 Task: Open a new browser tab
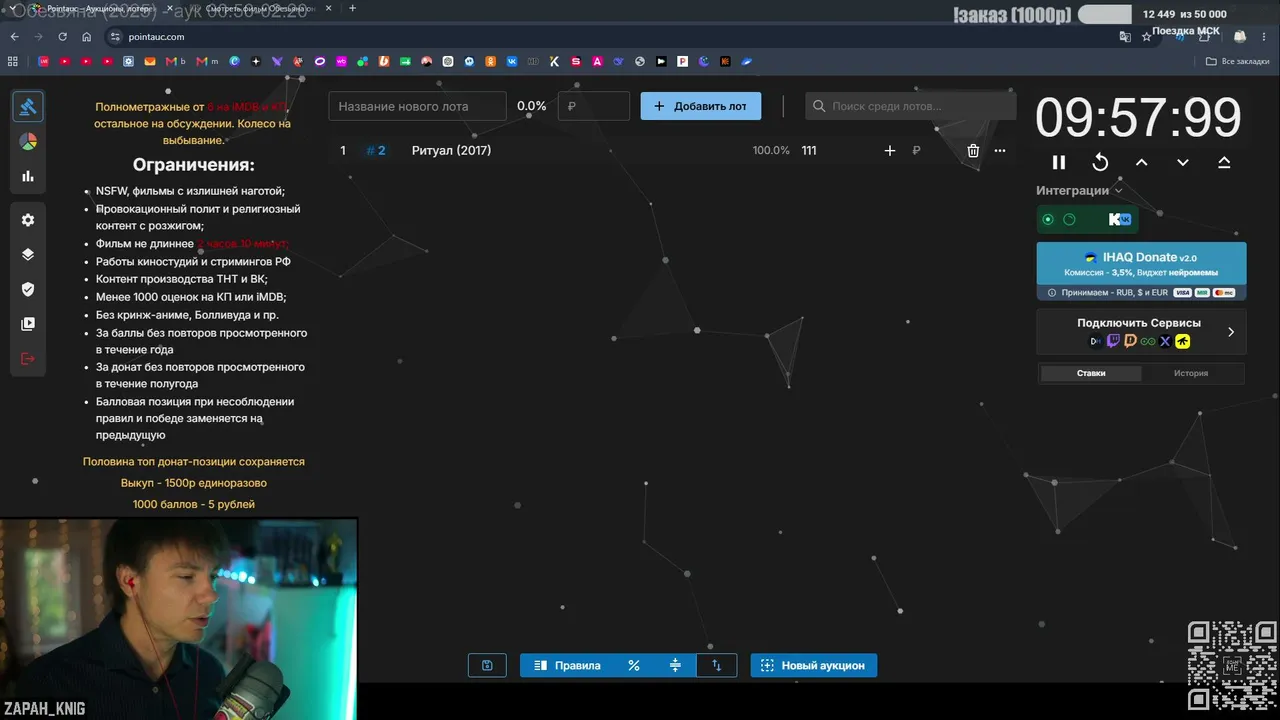352,9
